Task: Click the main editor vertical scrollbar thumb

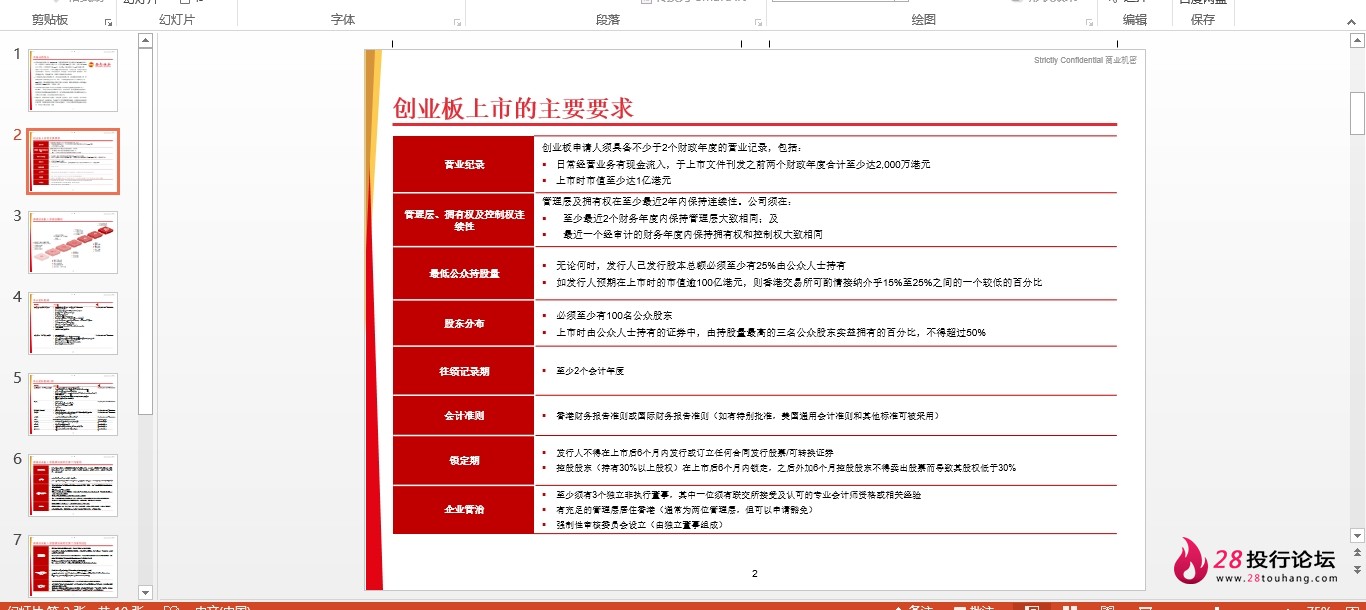Action: pyautogui.click(x=1357, y=113)
